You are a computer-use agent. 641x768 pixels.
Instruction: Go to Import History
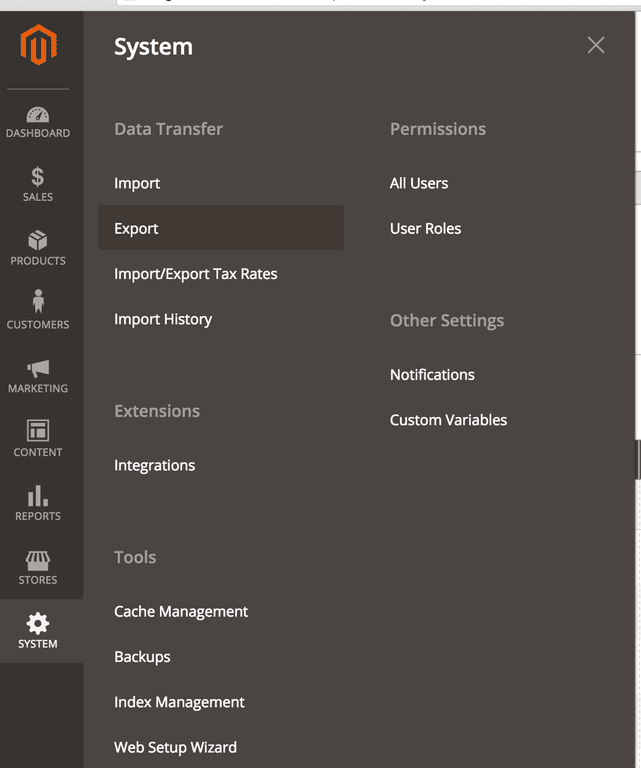163,319
